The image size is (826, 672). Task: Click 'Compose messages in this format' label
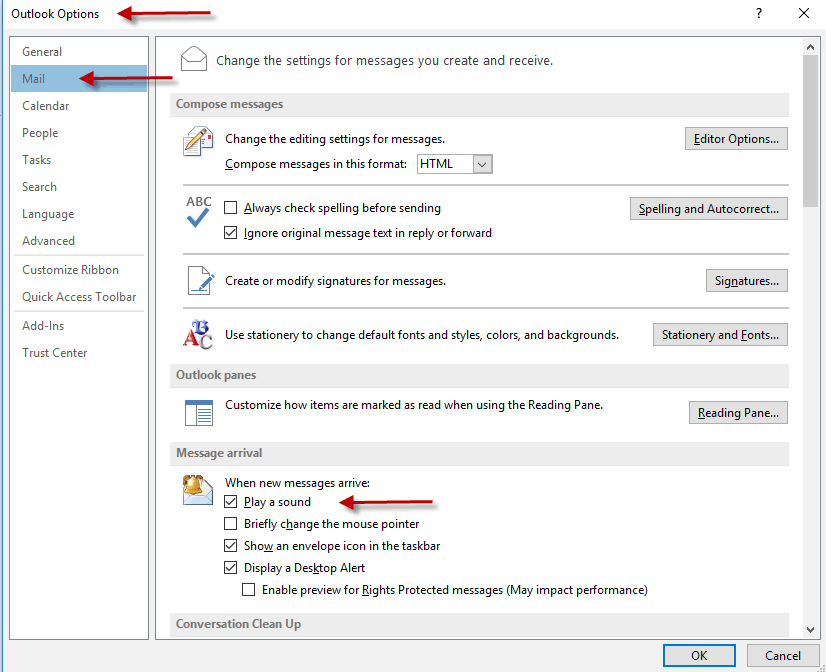tap(316, 164)
